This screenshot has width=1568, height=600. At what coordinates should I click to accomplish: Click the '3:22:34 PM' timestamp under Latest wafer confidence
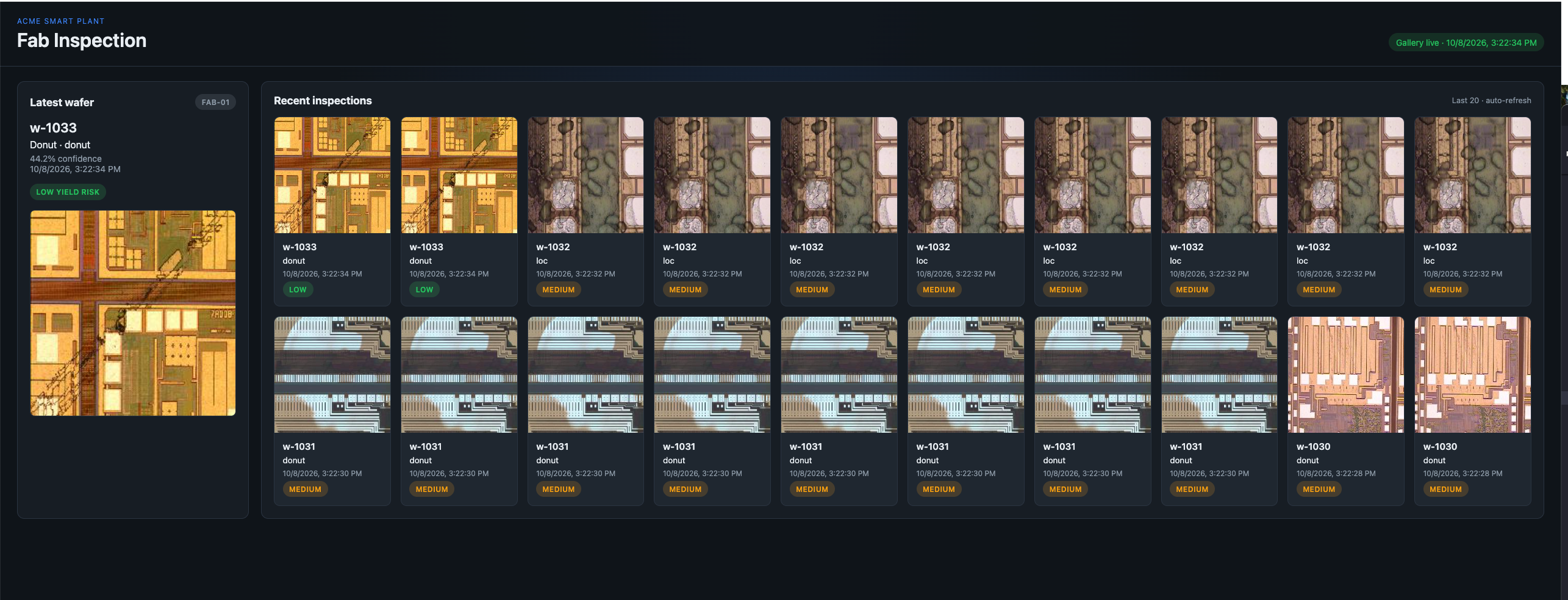coord(75,169)
